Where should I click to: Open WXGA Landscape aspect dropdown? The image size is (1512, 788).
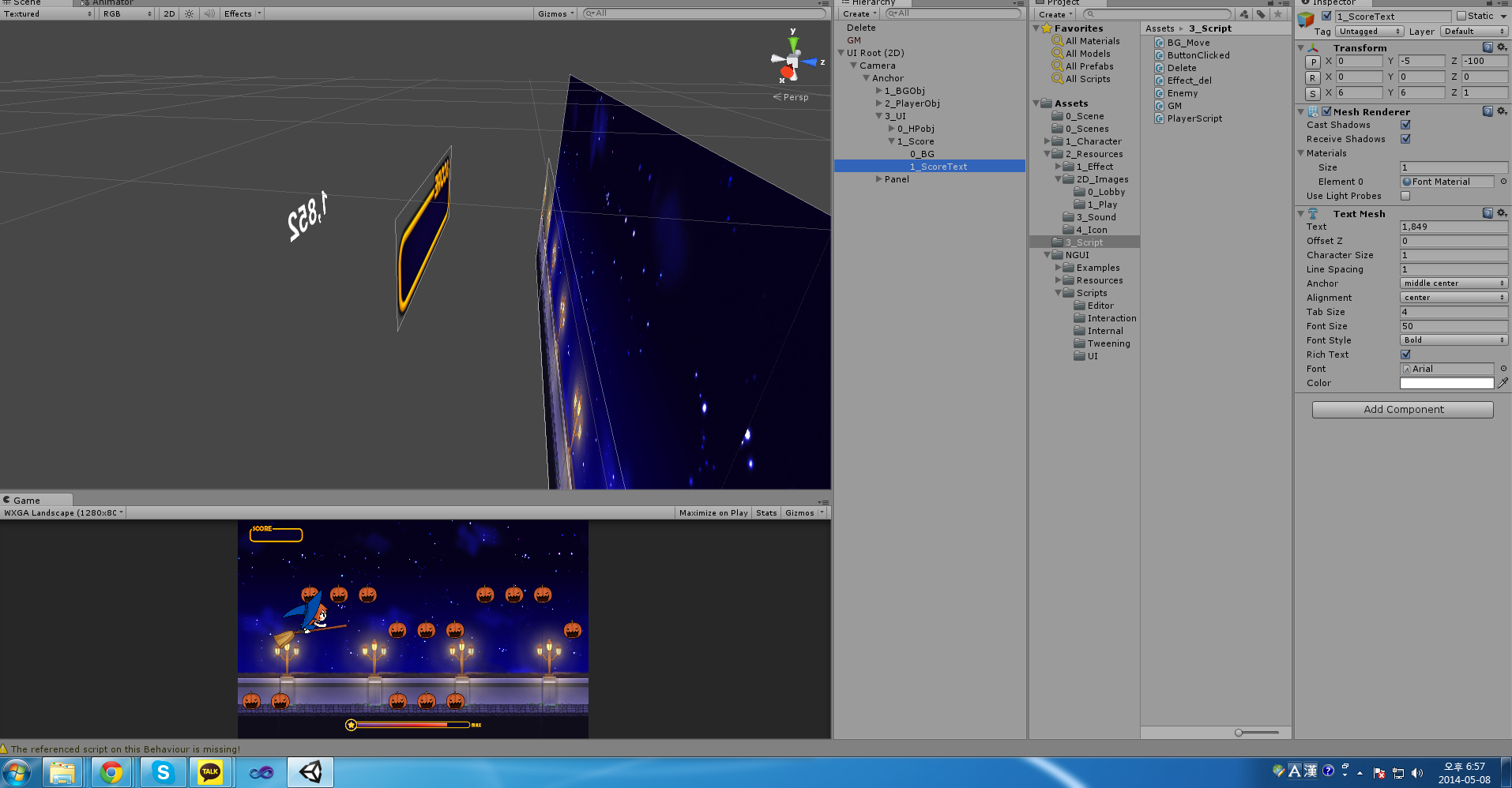[63, 512]
